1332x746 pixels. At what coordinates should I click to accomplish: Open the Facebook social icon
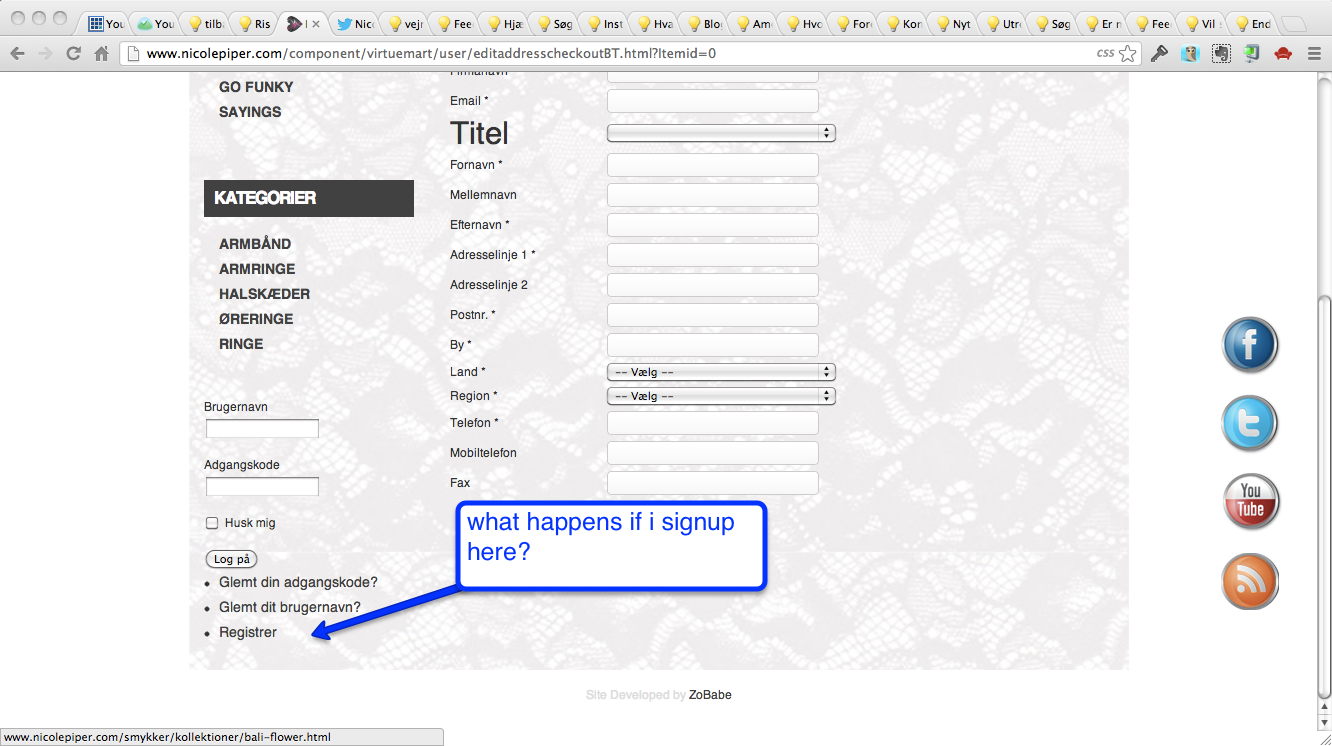(x=1250, y=345)
